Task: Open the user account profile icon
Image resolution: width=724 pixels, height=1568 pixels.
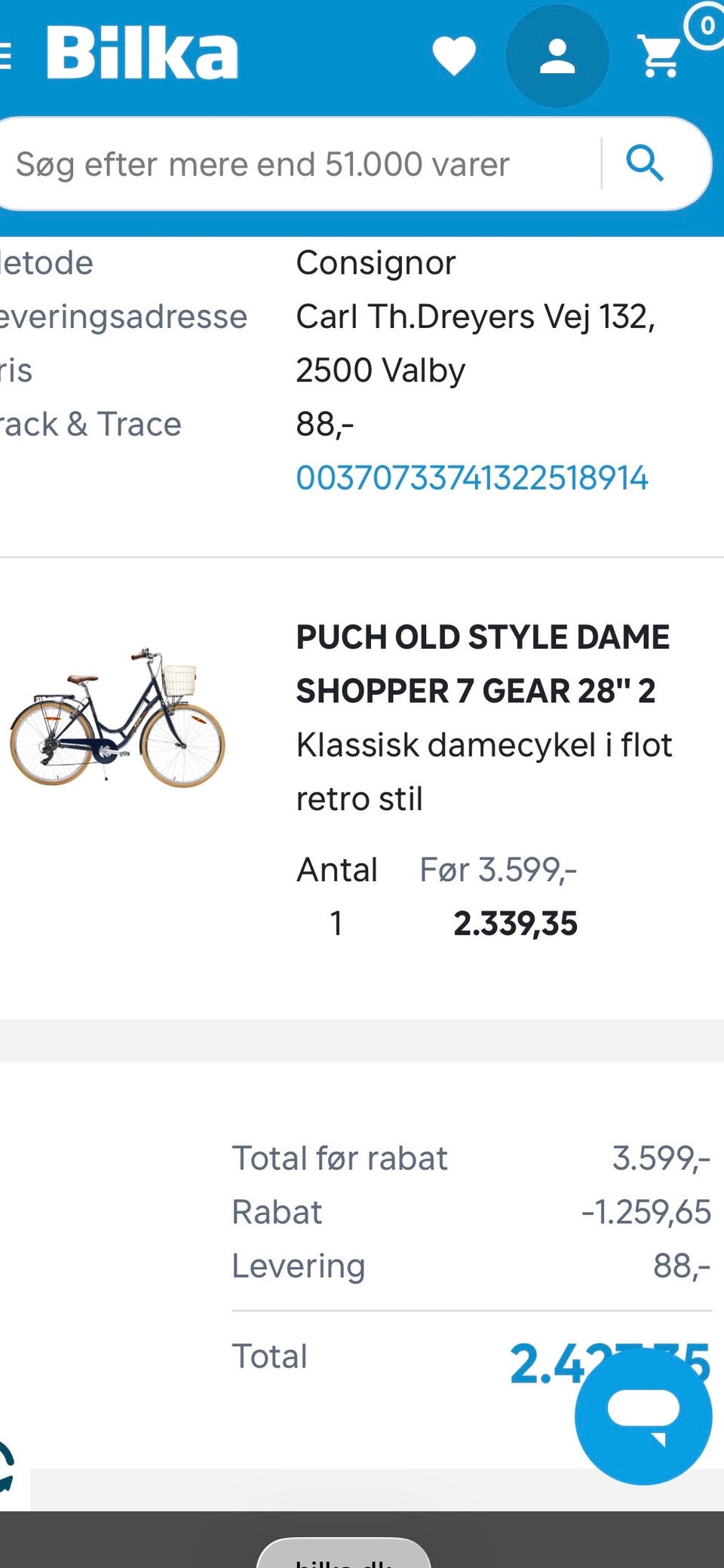Action: click(x=557, y=57)
